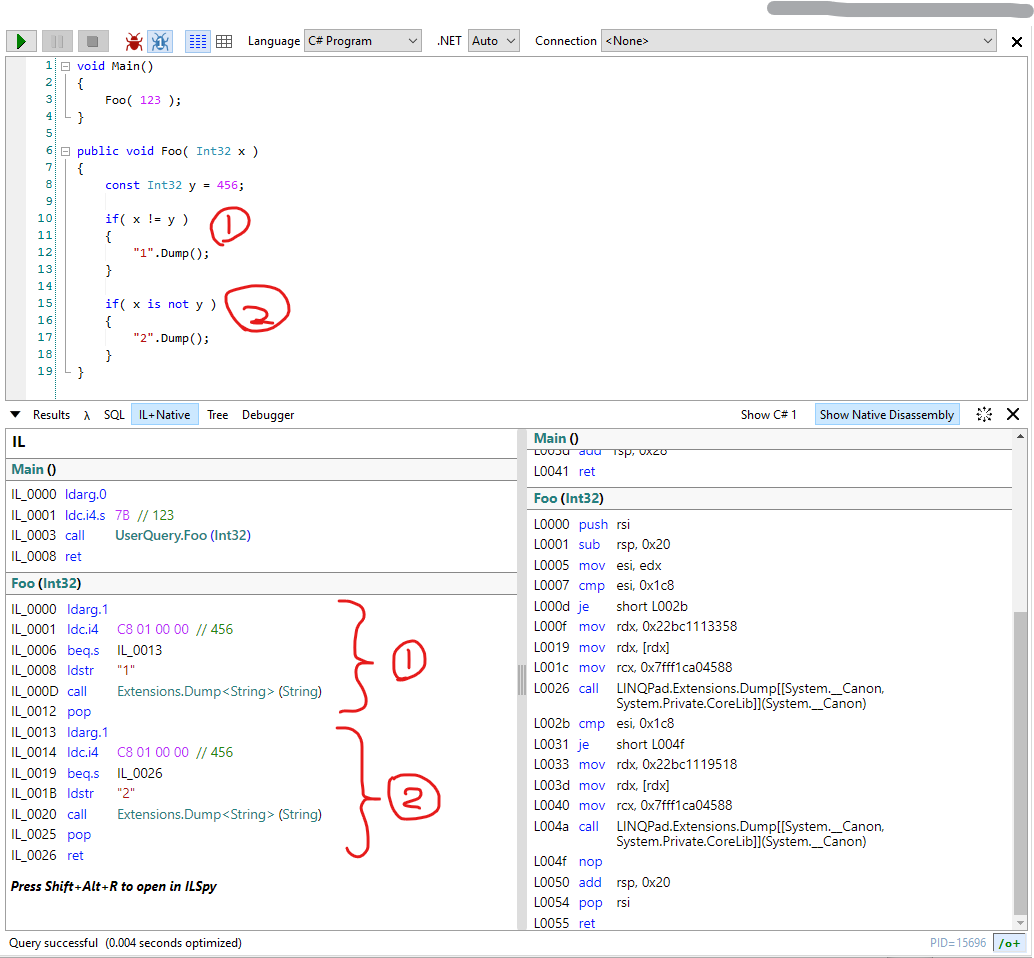Click the IL_0001 ldc.i4.s 7B row
This screenshot has height=958, width=1034.
[92, 515]
